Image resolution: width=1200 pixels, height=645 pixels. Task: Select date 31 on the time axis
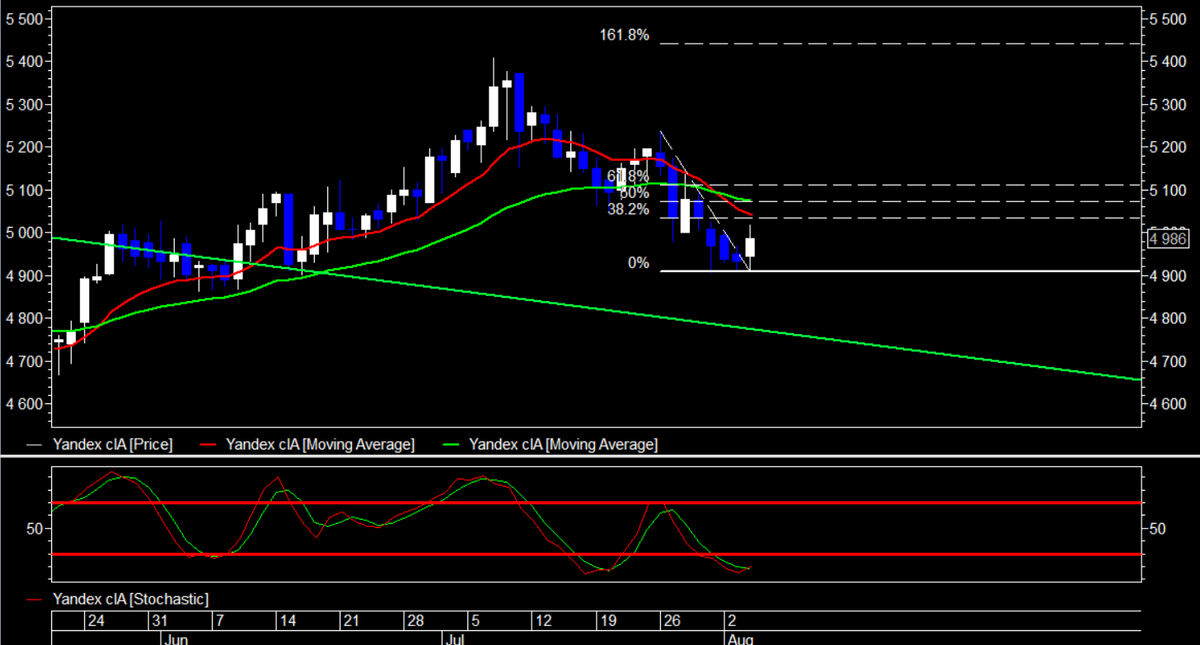(158, 621)
